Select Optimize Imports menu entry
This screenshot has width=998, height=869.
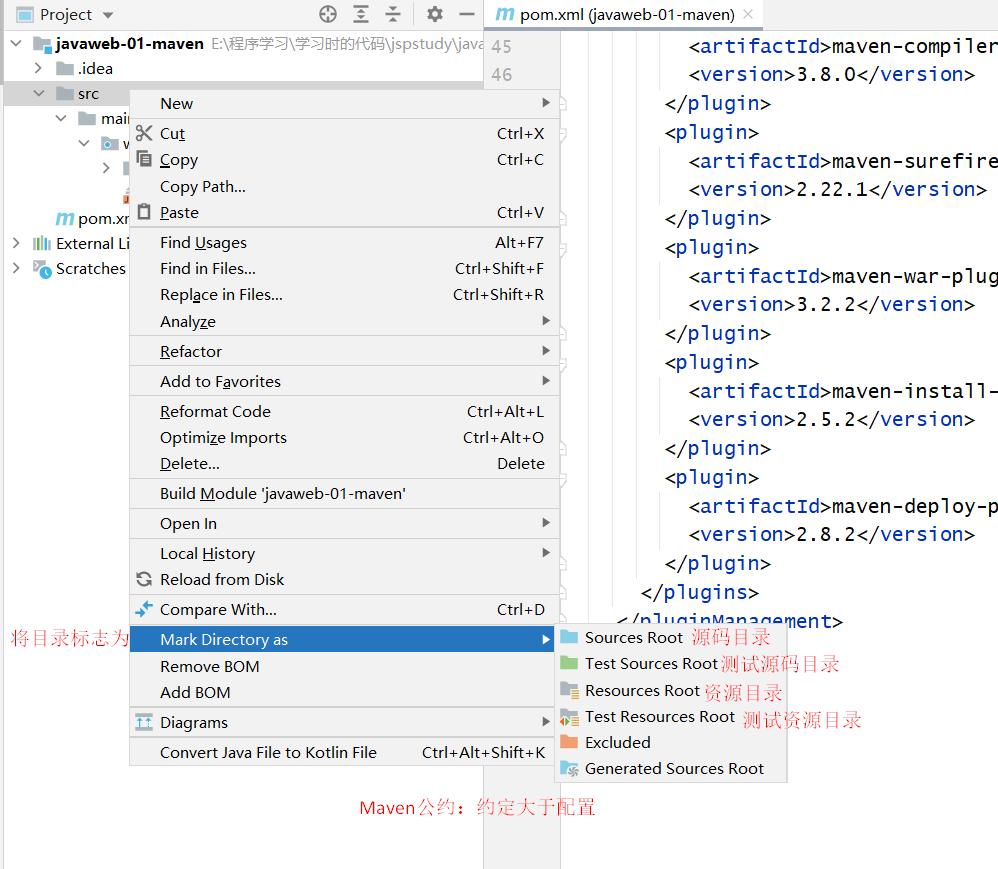(344, 437)
